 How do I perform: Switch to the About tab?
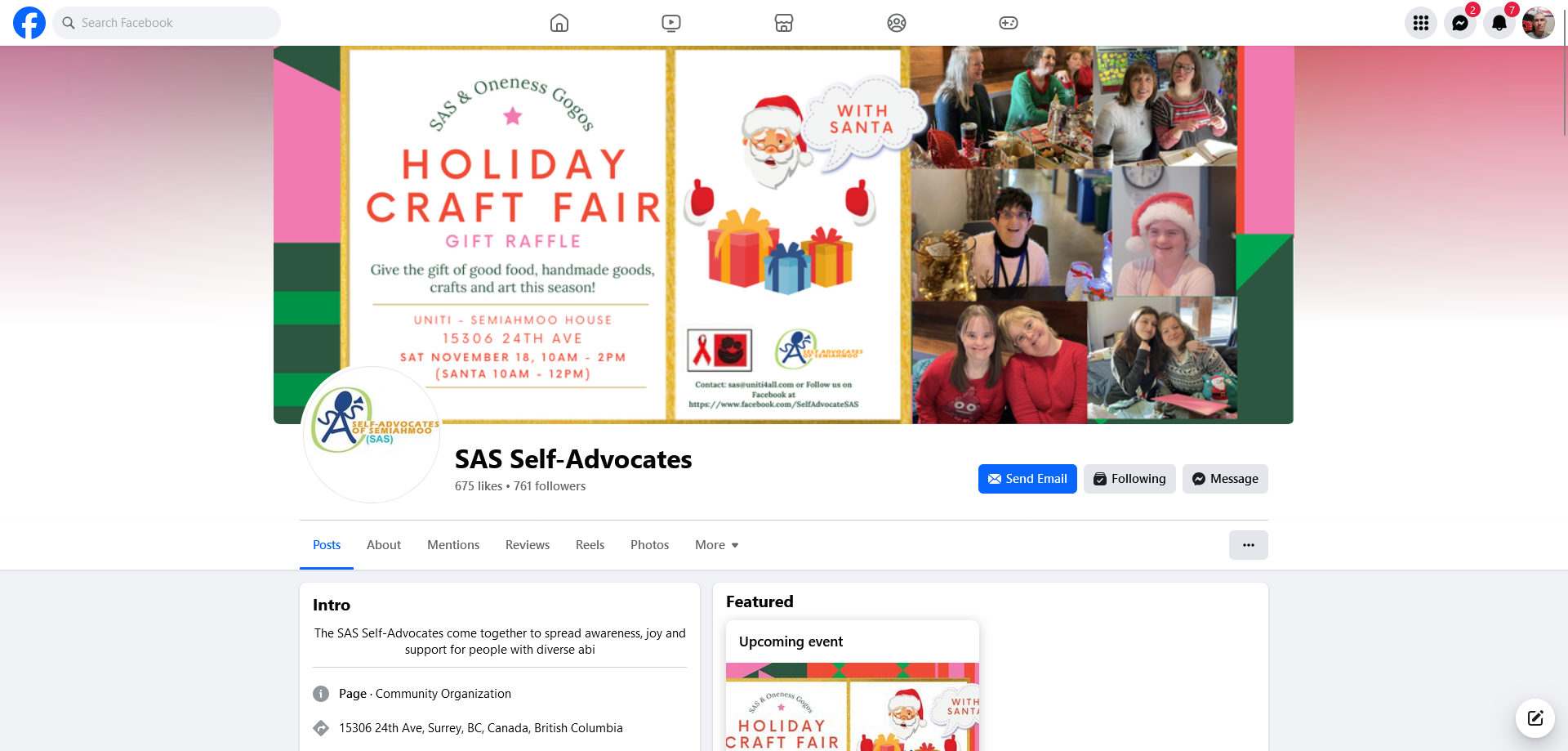pos(384,545)
